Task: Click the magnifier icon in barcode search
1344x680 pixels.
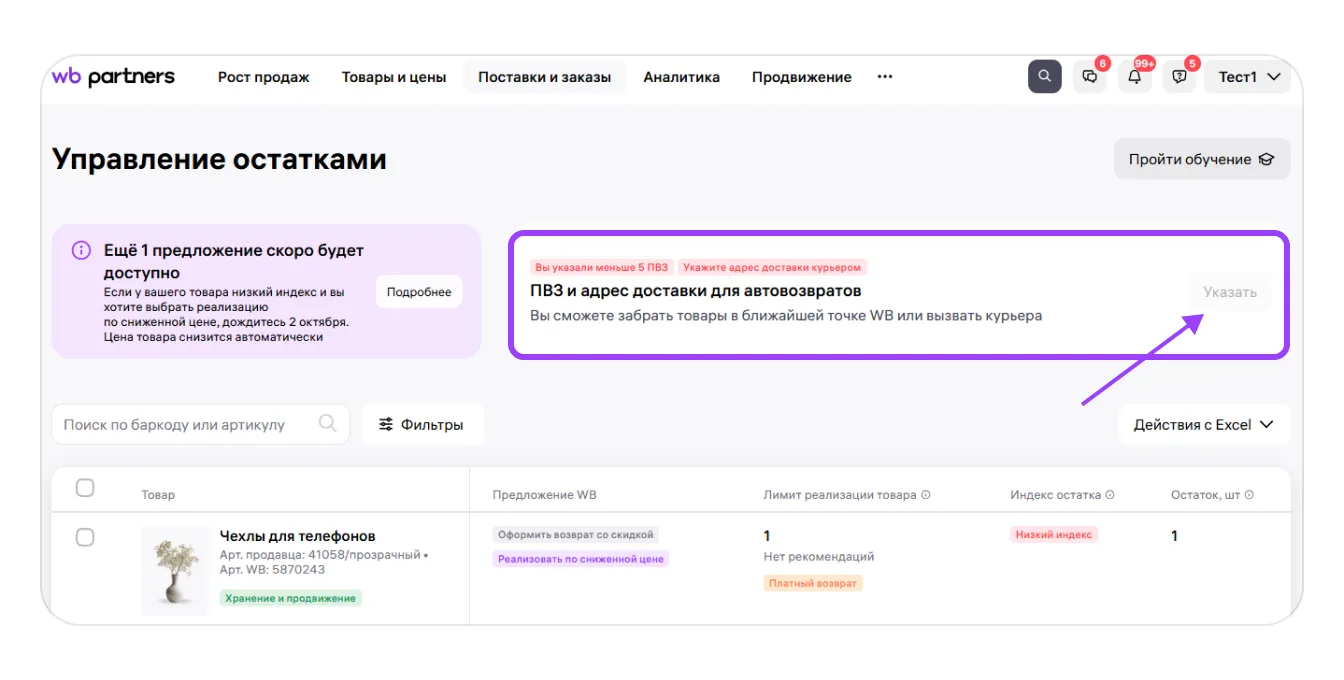Action: pos(327,424)
